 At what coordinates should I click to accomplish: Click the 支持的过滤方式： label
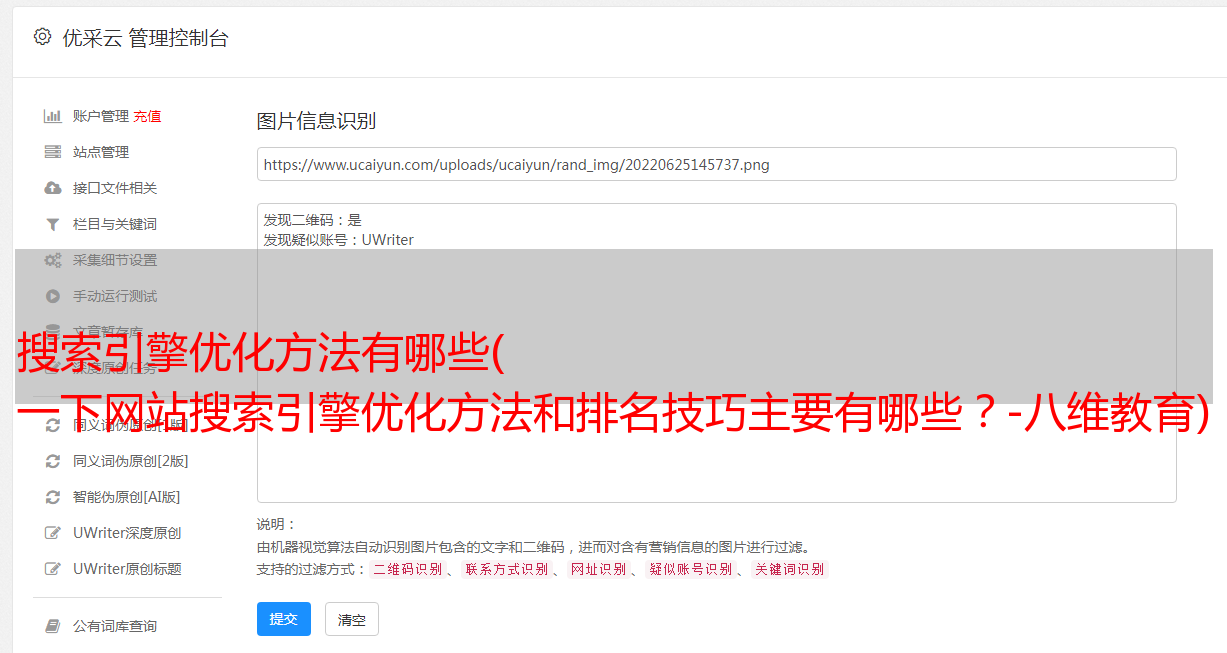(312, 569)
